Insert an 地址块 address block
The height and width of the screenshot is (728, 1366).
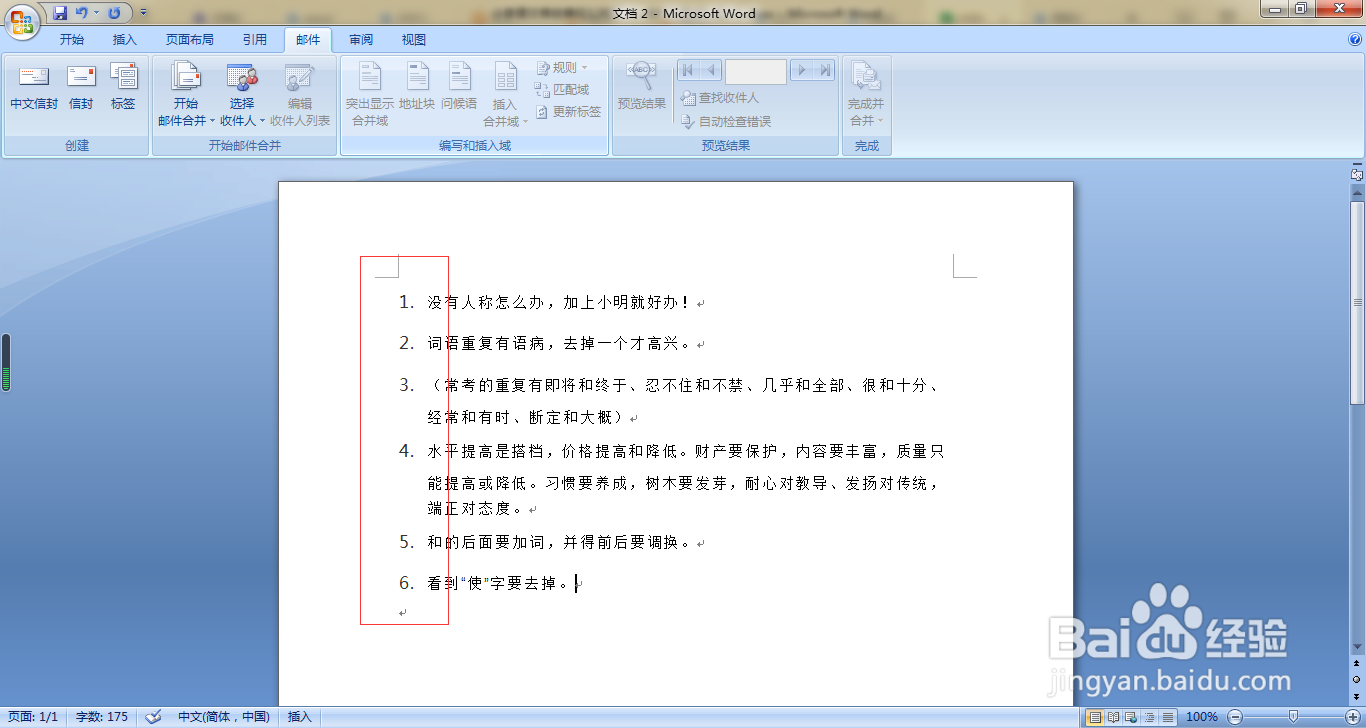click(417, 87)
